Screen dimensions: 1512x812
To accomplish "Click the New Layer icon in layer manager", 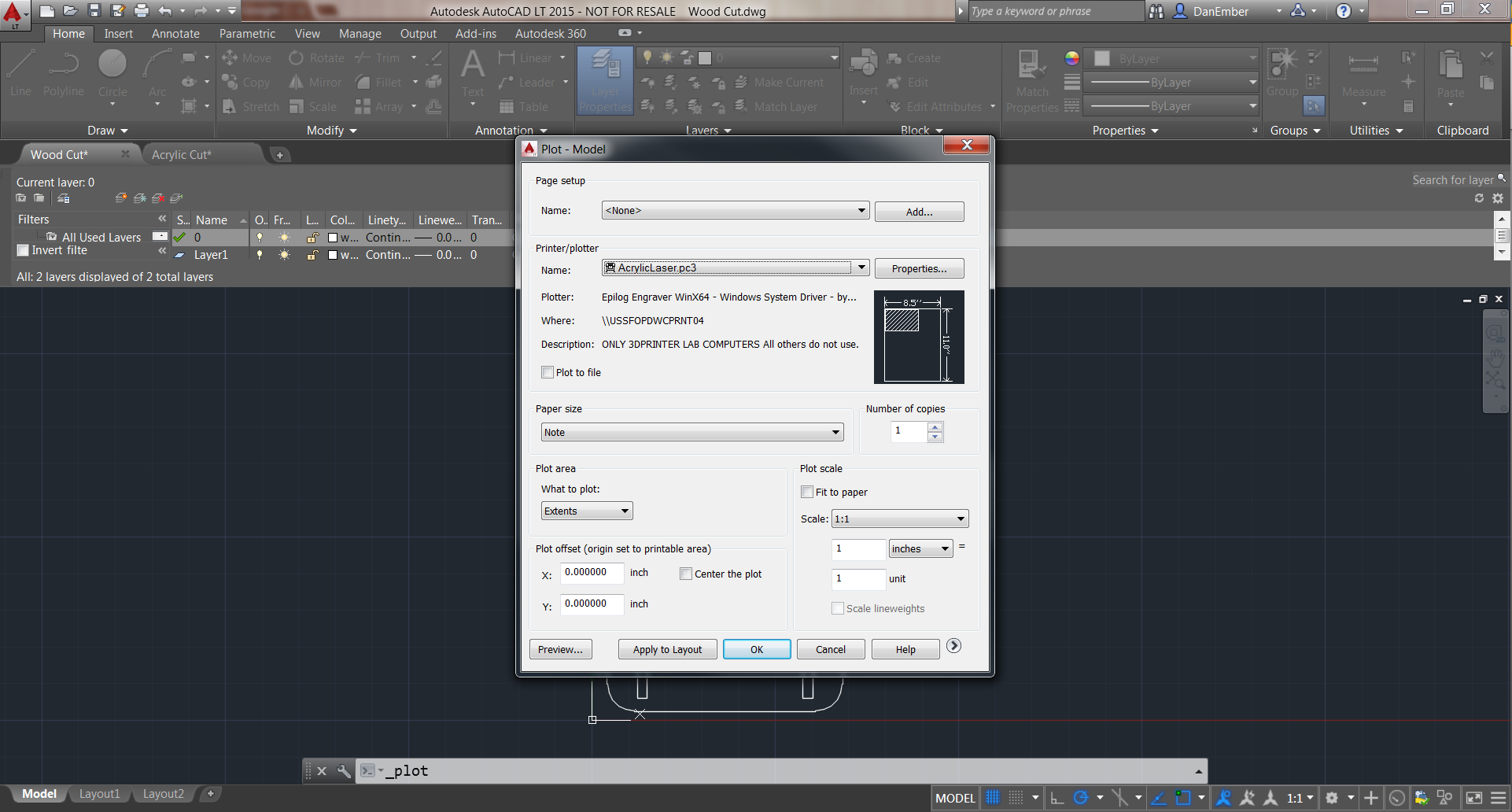I will (x=121, y=198).
